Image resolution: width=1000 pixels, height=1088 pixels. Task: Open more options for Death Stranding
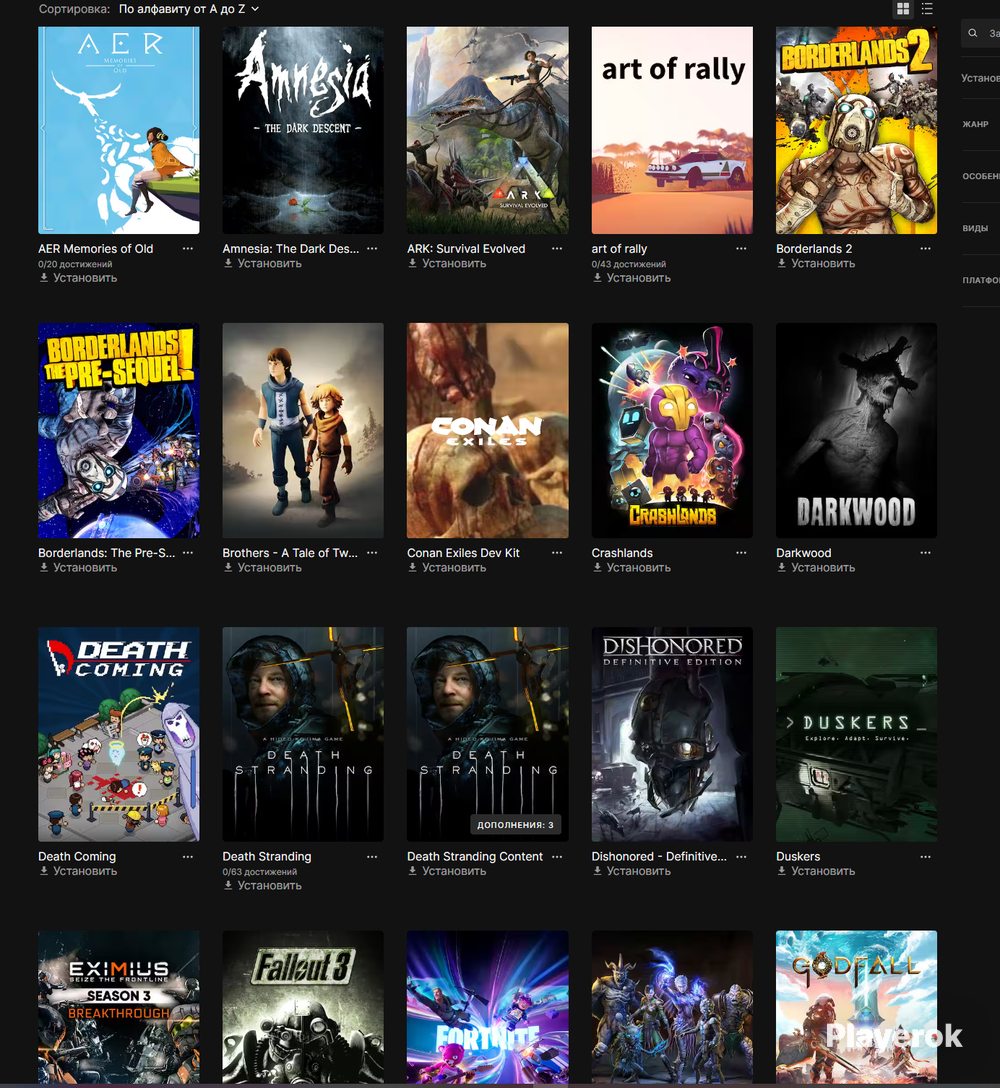pyautogui.click(x=372, y=857)
